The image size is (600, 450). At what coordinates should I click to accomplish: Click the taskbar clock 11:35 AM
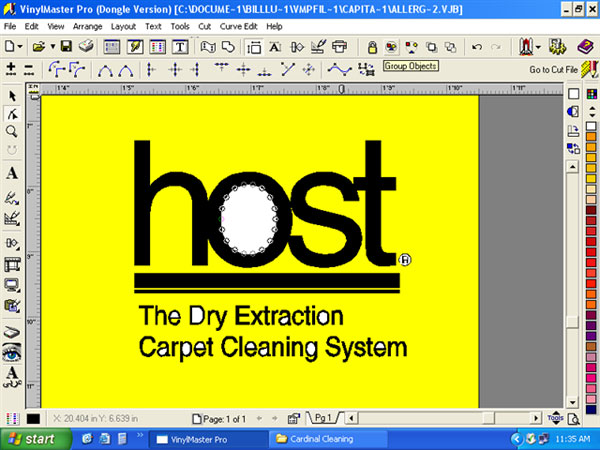point(572,439)
